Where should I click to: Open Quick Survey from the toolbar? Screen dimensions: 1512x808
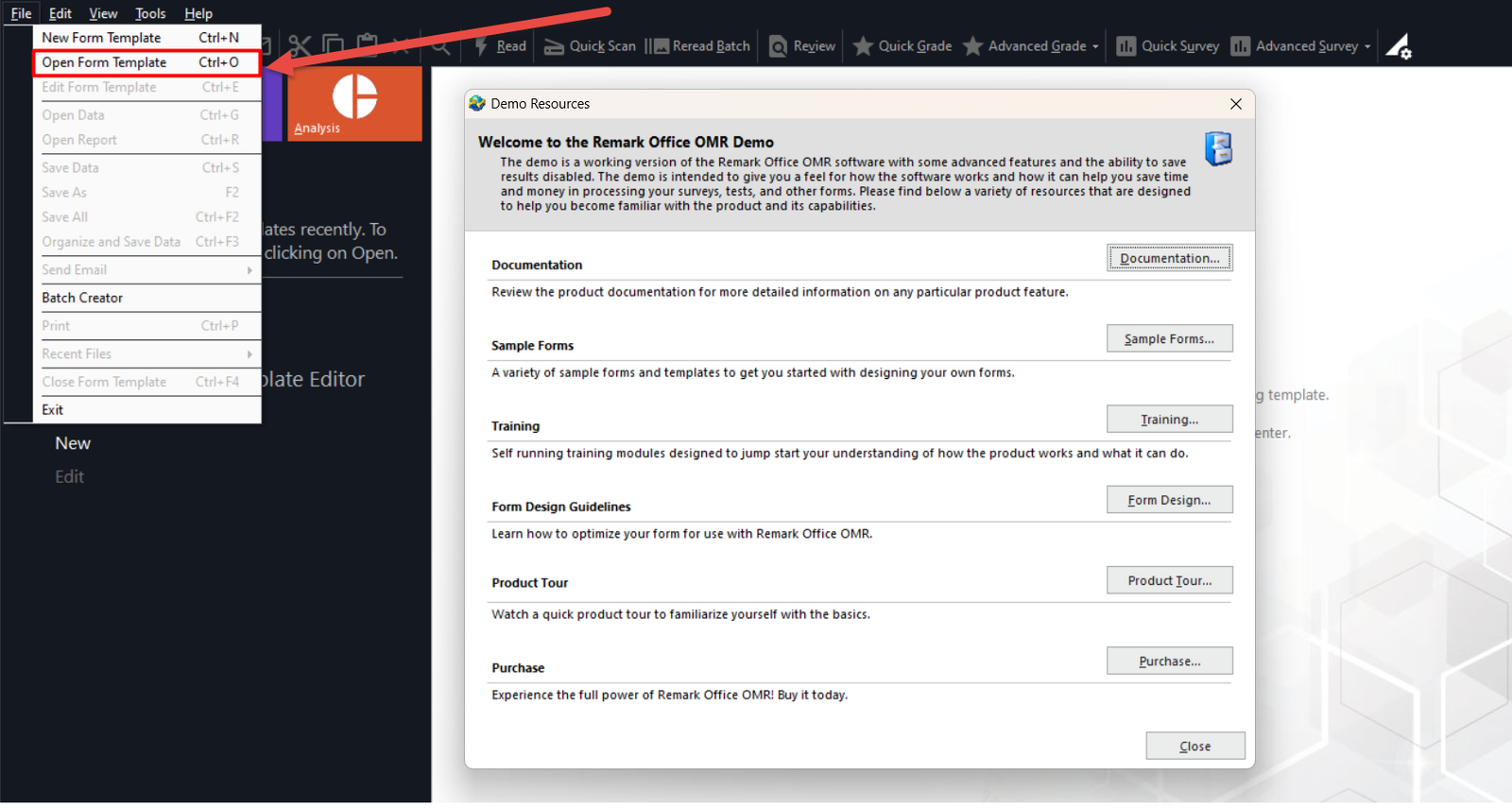pyautogui.click(x=1168, y=46)
